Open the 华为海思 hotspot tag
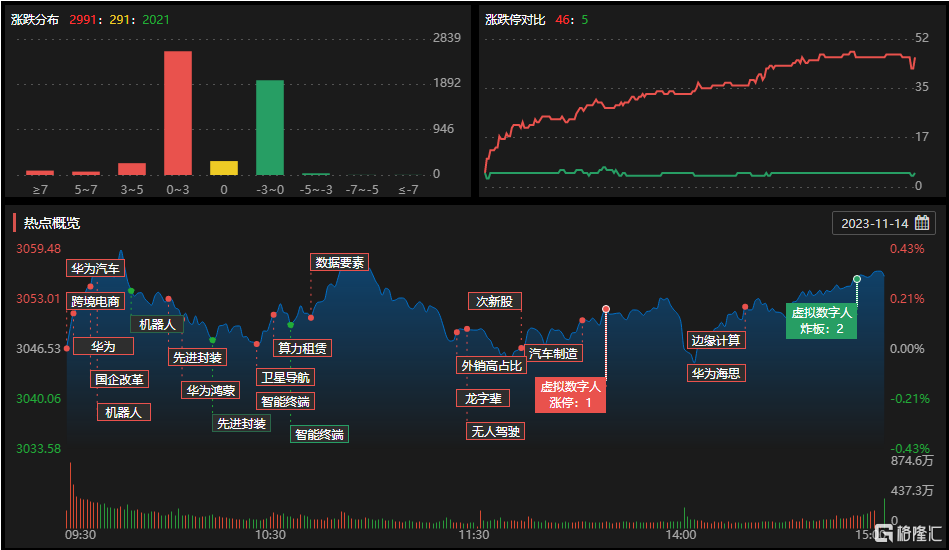This screenshot has width=949, height=550. (x=716, y=373)
